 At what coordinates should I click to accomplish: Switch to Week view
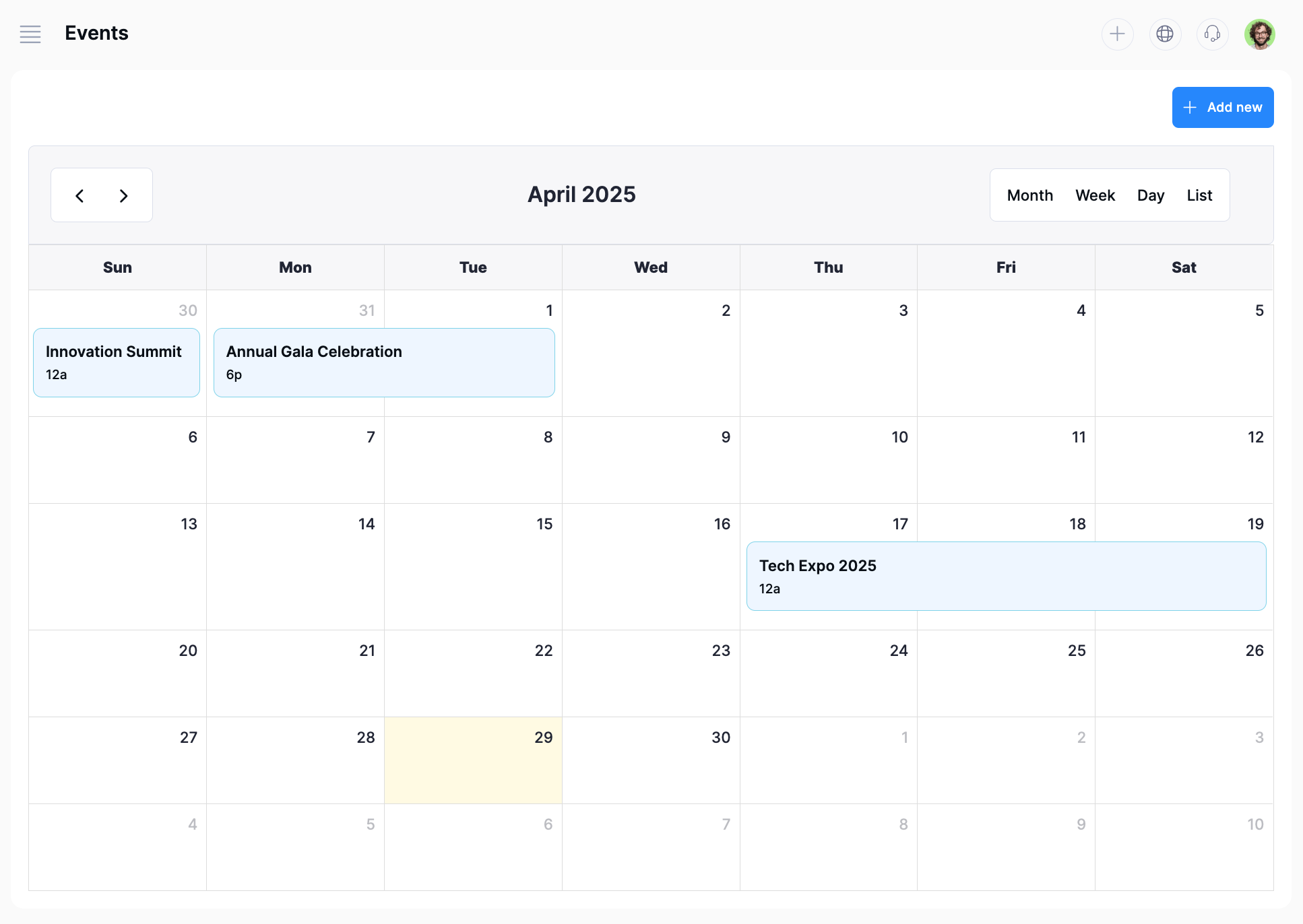1095,195
